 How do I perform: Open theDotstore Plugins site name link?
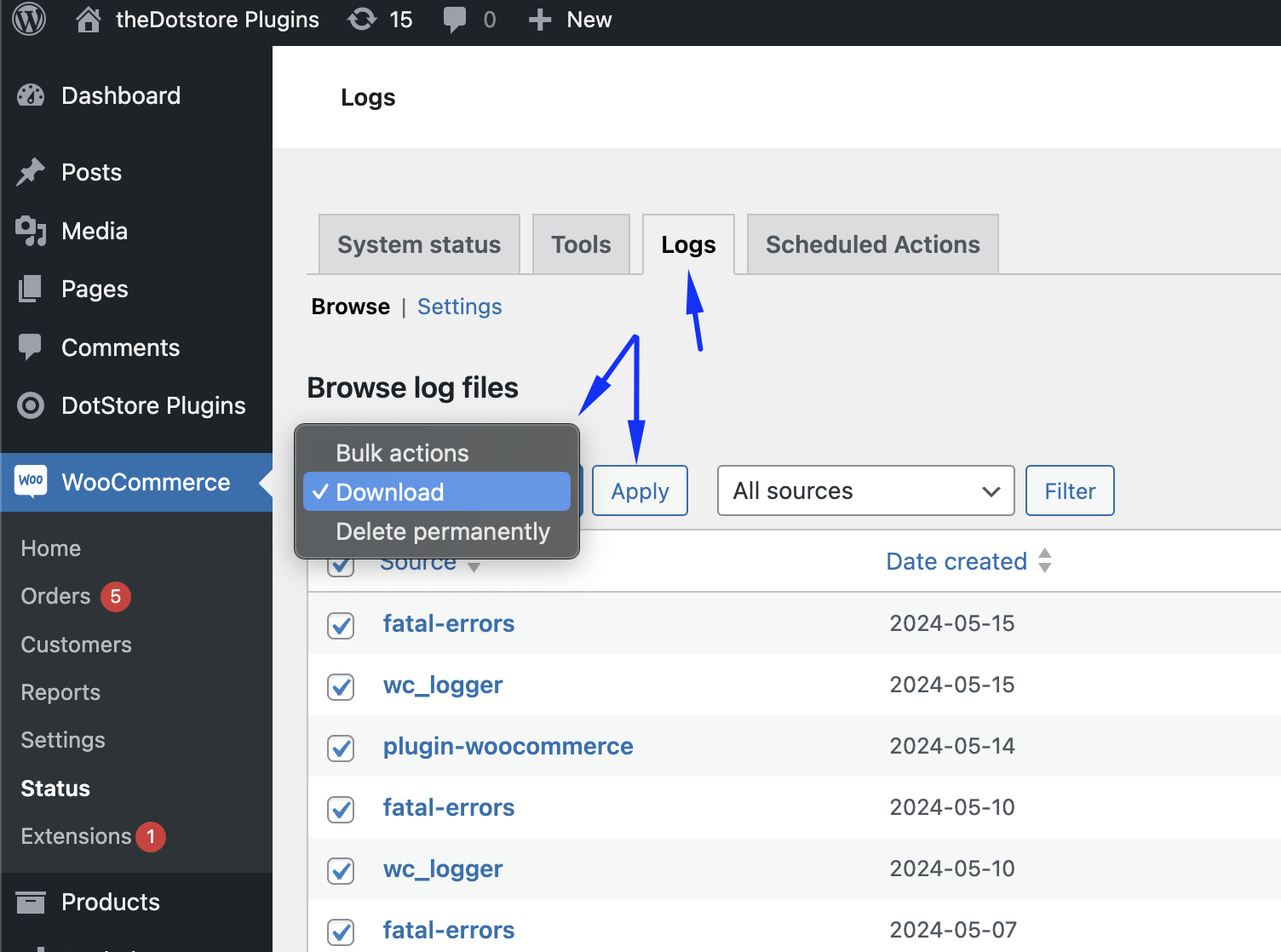(217, 20)
